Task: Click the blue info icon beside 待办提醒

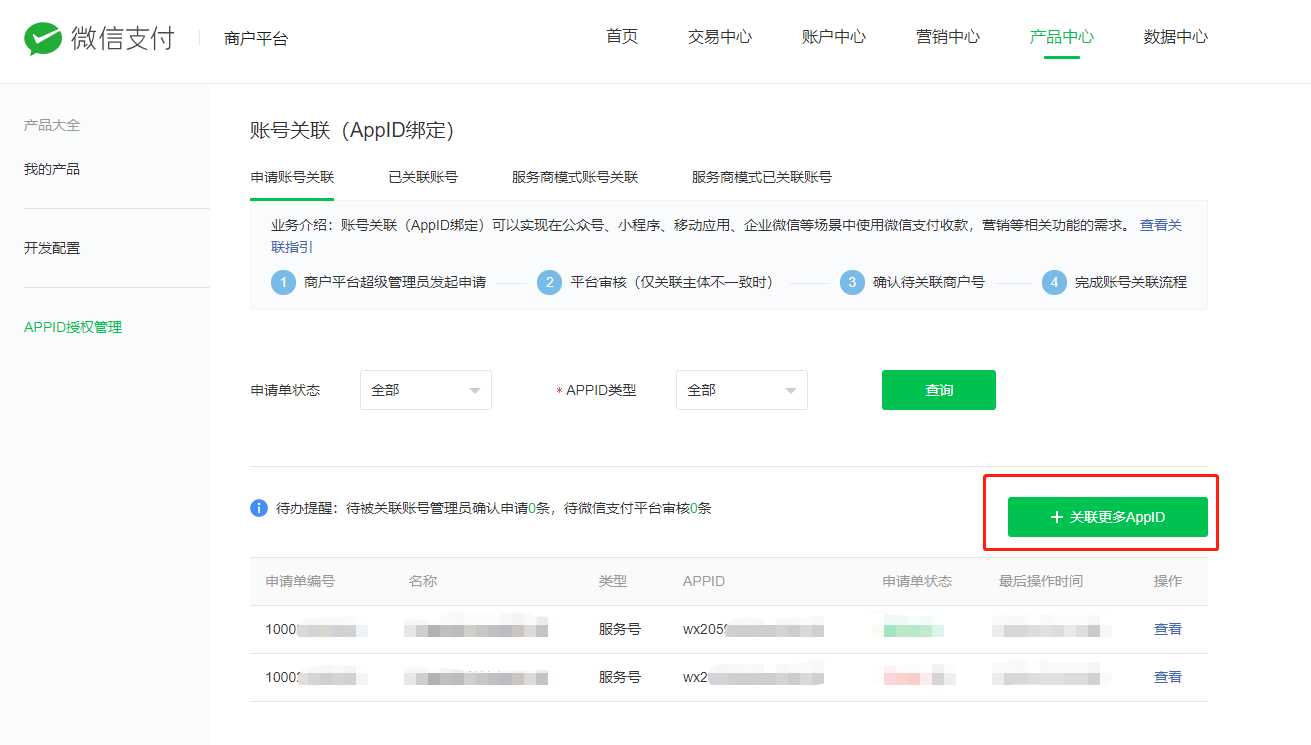Action: pyautogui.click(x=259, y=508)
